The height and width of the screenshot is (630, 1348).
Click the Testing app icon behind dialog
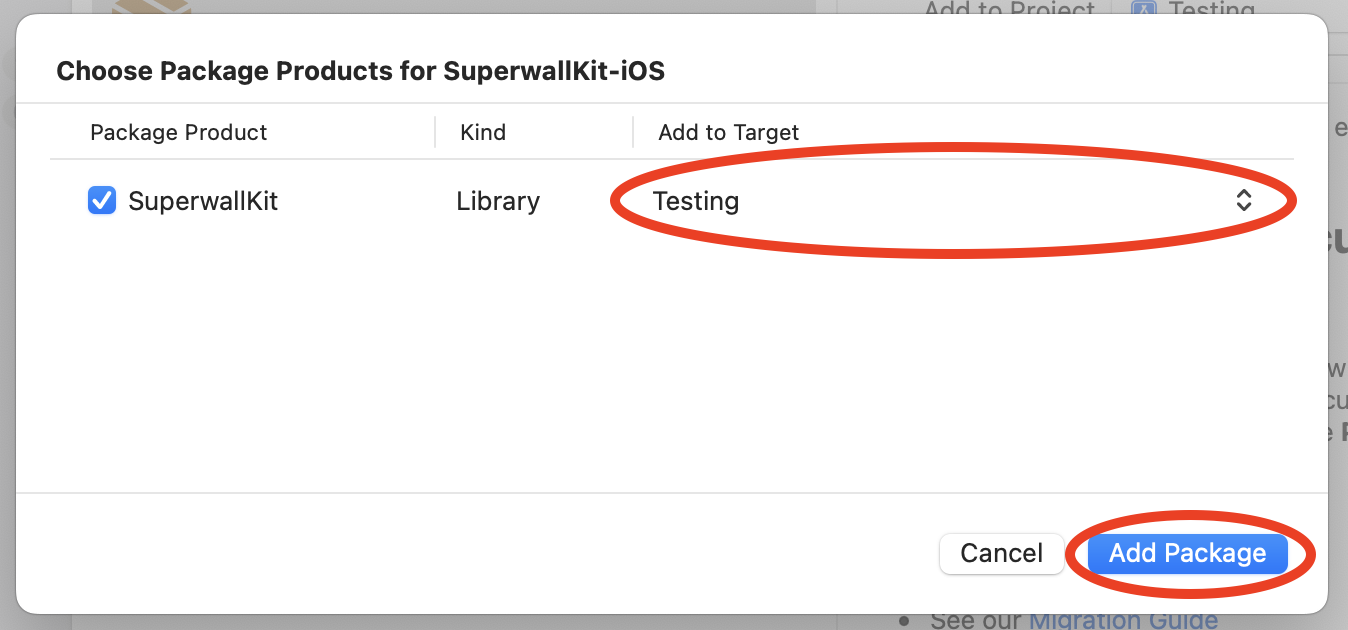(1143, 9)
